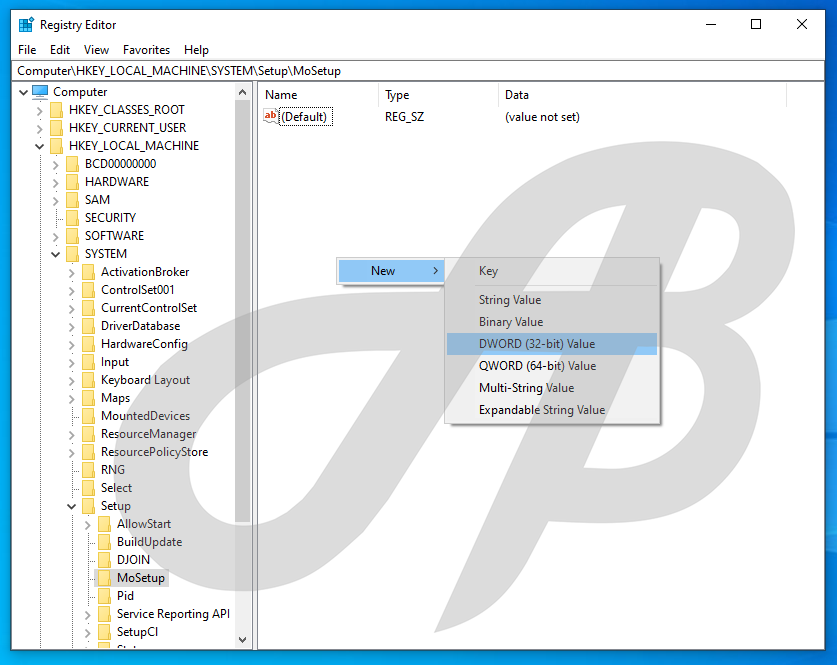Click the HKEY_LOCAL_MACHINE folder icon
837x665 pixels.
[57, 146]
